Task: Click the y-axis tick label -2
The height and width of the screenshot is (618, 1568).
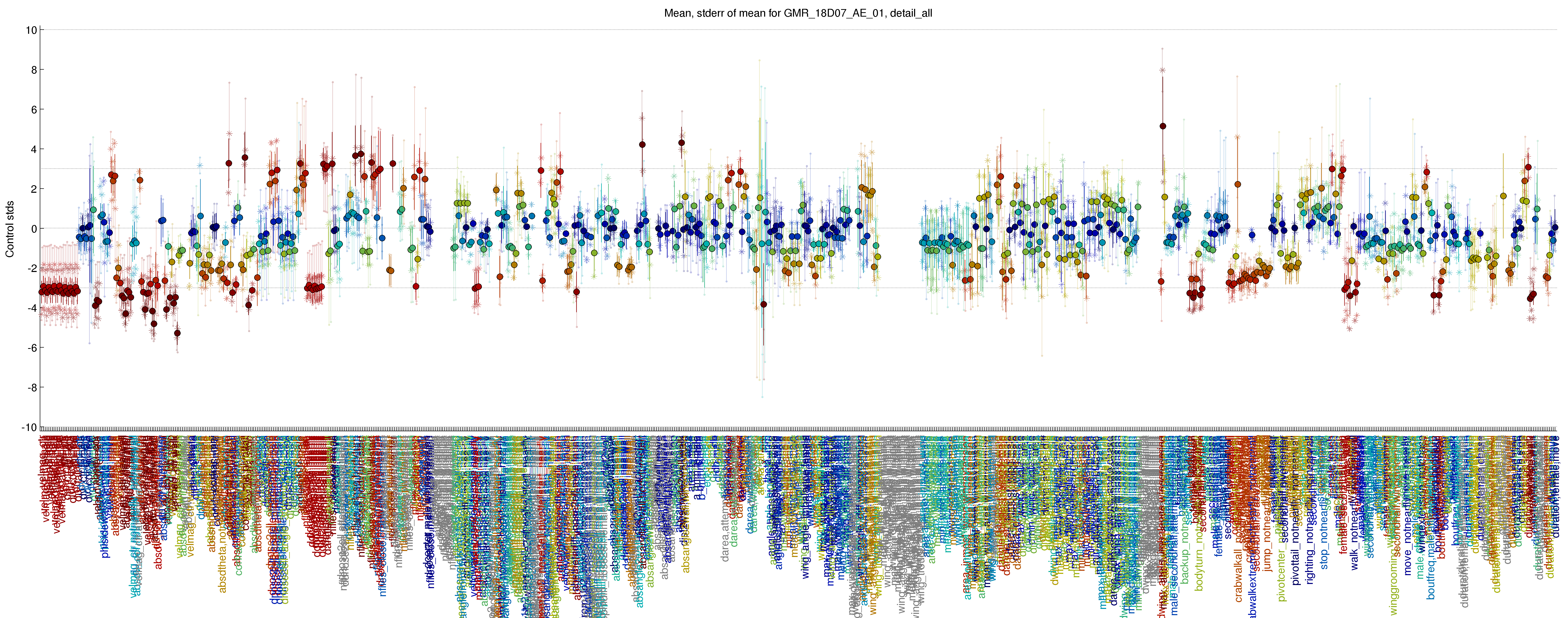Action: (32, 268)
